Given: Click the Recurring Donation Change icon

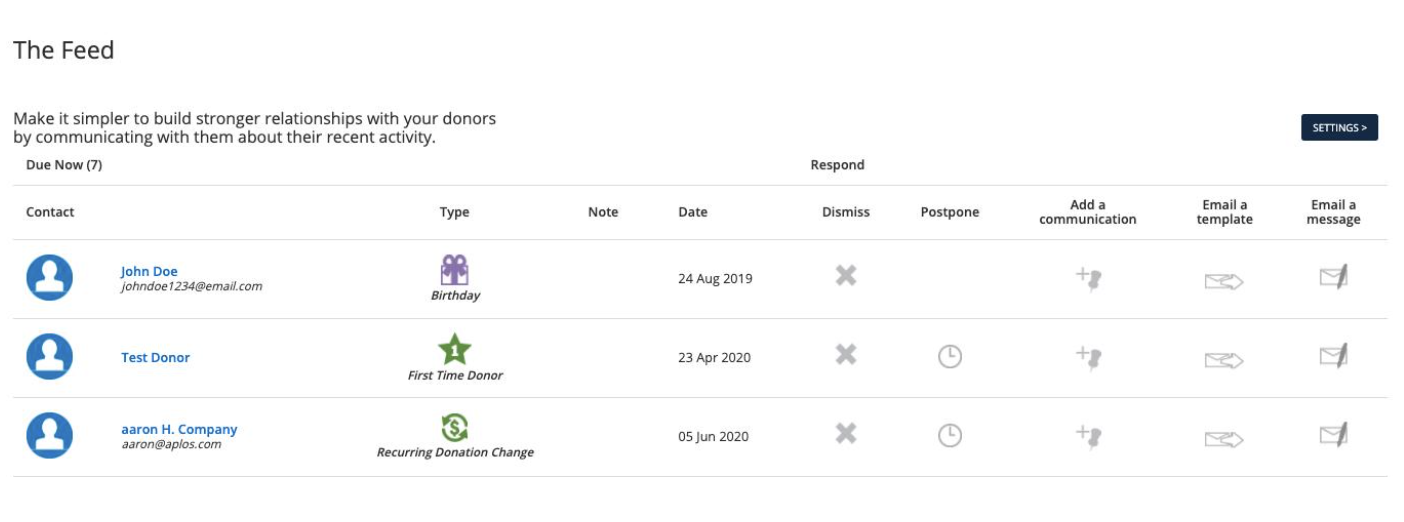Looking at the screenshot, I should point(455,428).
